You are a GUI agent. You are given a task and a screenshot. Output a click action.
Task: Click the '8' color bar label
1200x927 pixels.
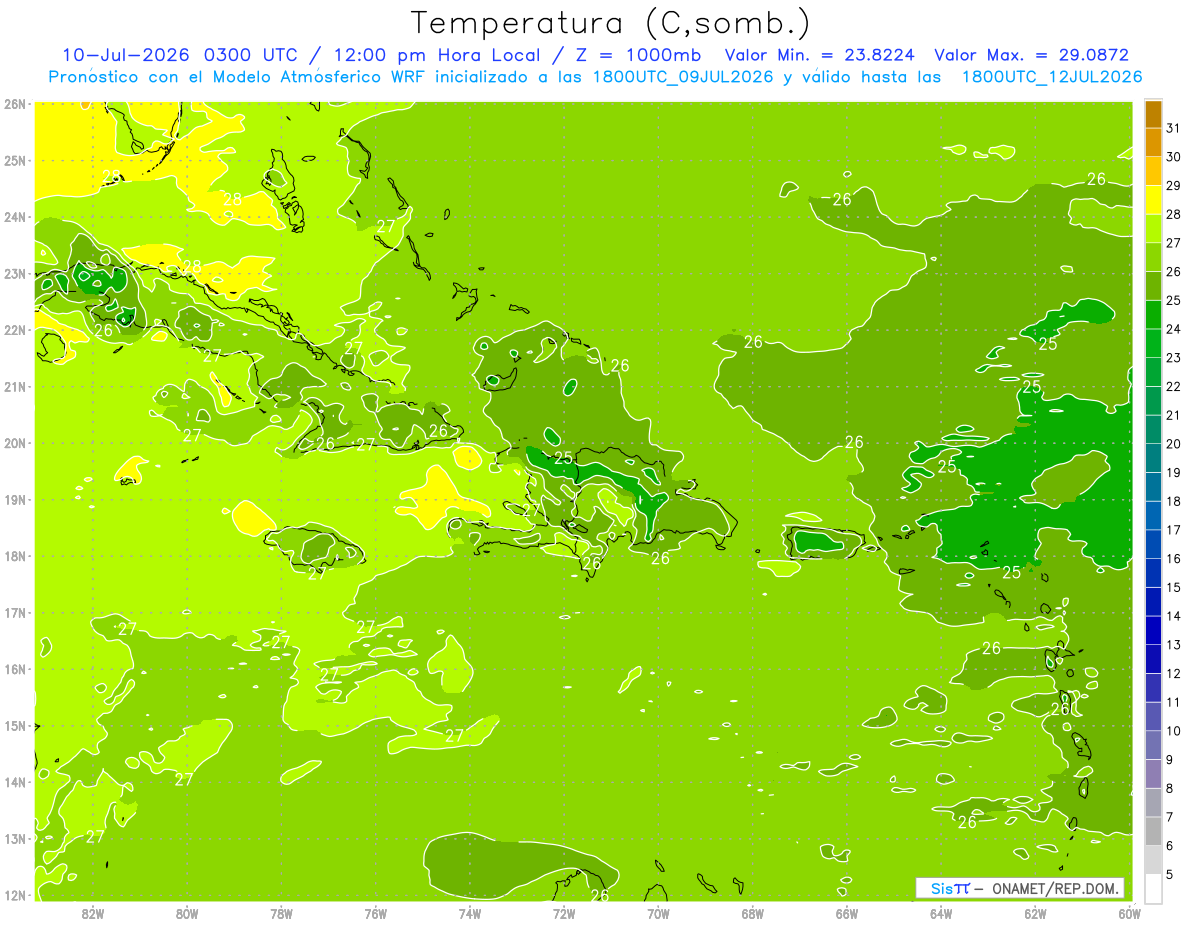pos(1171,789)
